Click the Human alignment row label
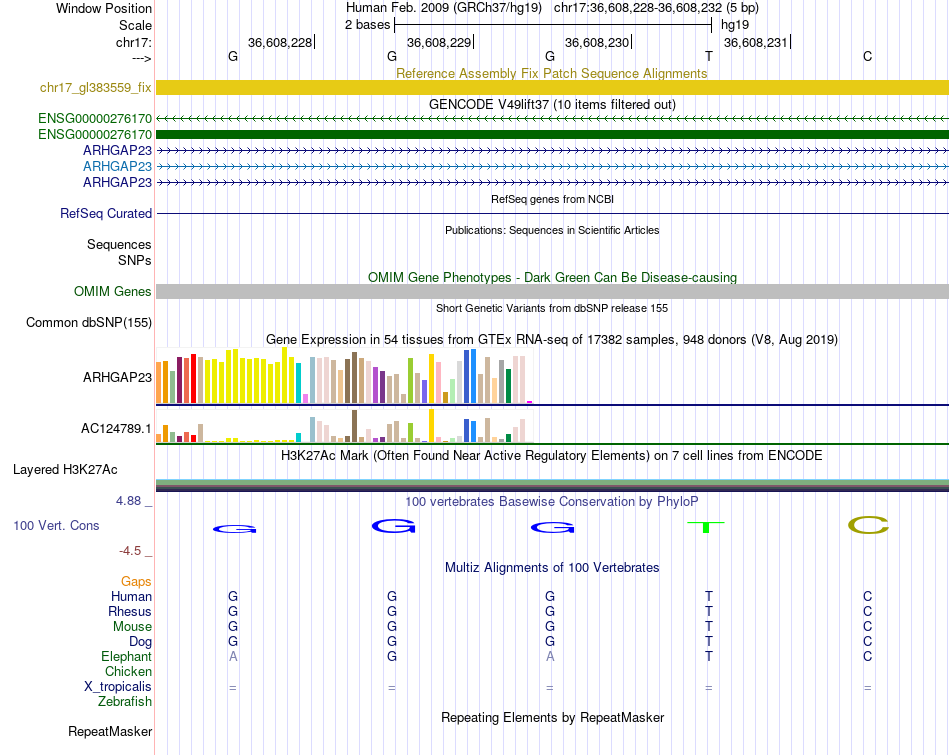The height and width of the screenshot is (755, 950). [131, 596]
